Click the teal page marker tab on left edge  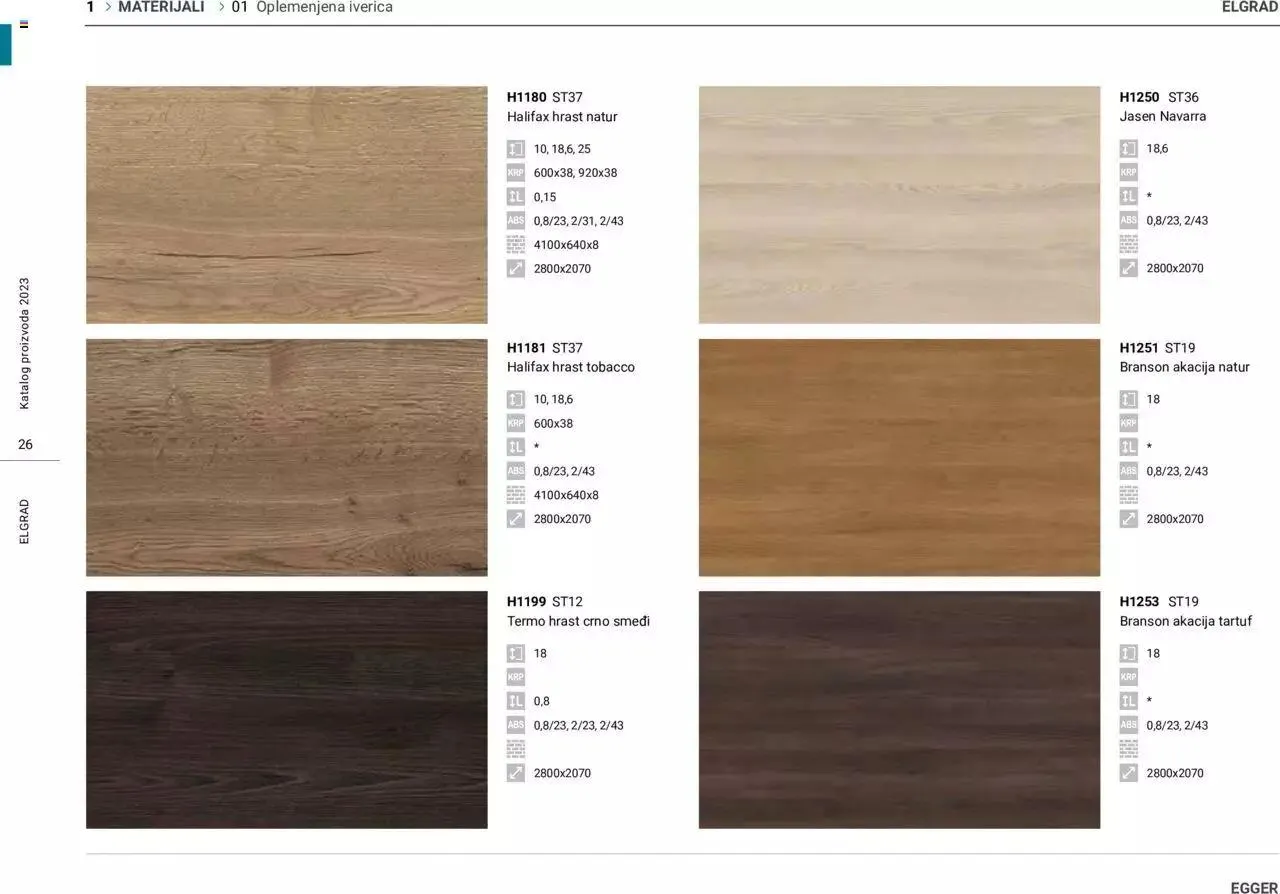pos(5,45)
